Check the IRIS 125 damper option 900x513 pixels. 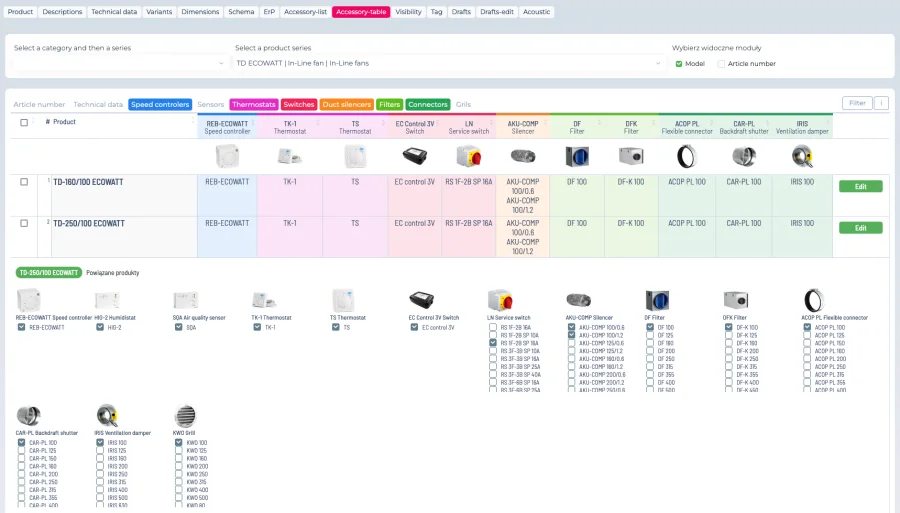pos(100,450)
